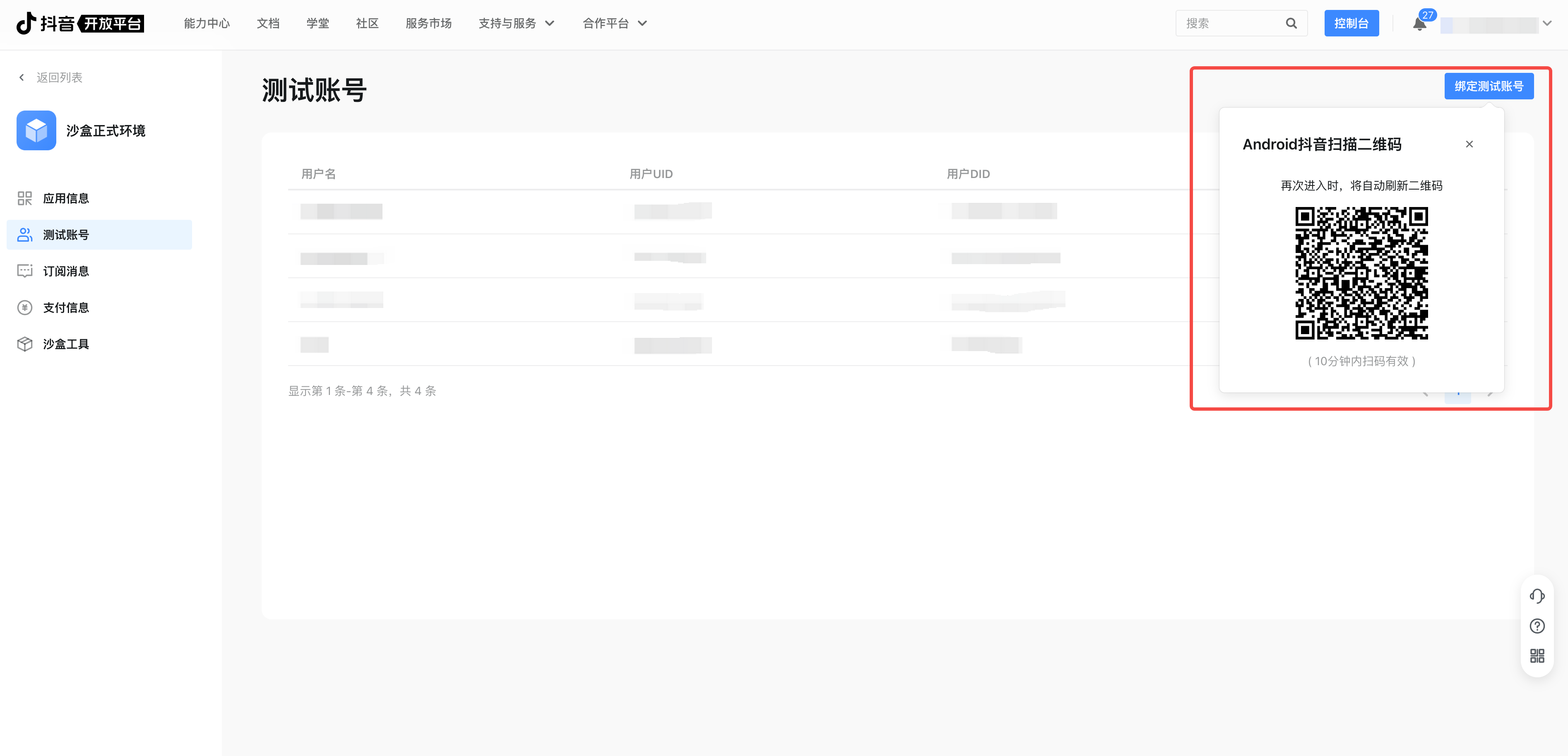The image size is (1568, 756).
Task: Click the 测试账号 page heading
Action: tap(314, 90)
